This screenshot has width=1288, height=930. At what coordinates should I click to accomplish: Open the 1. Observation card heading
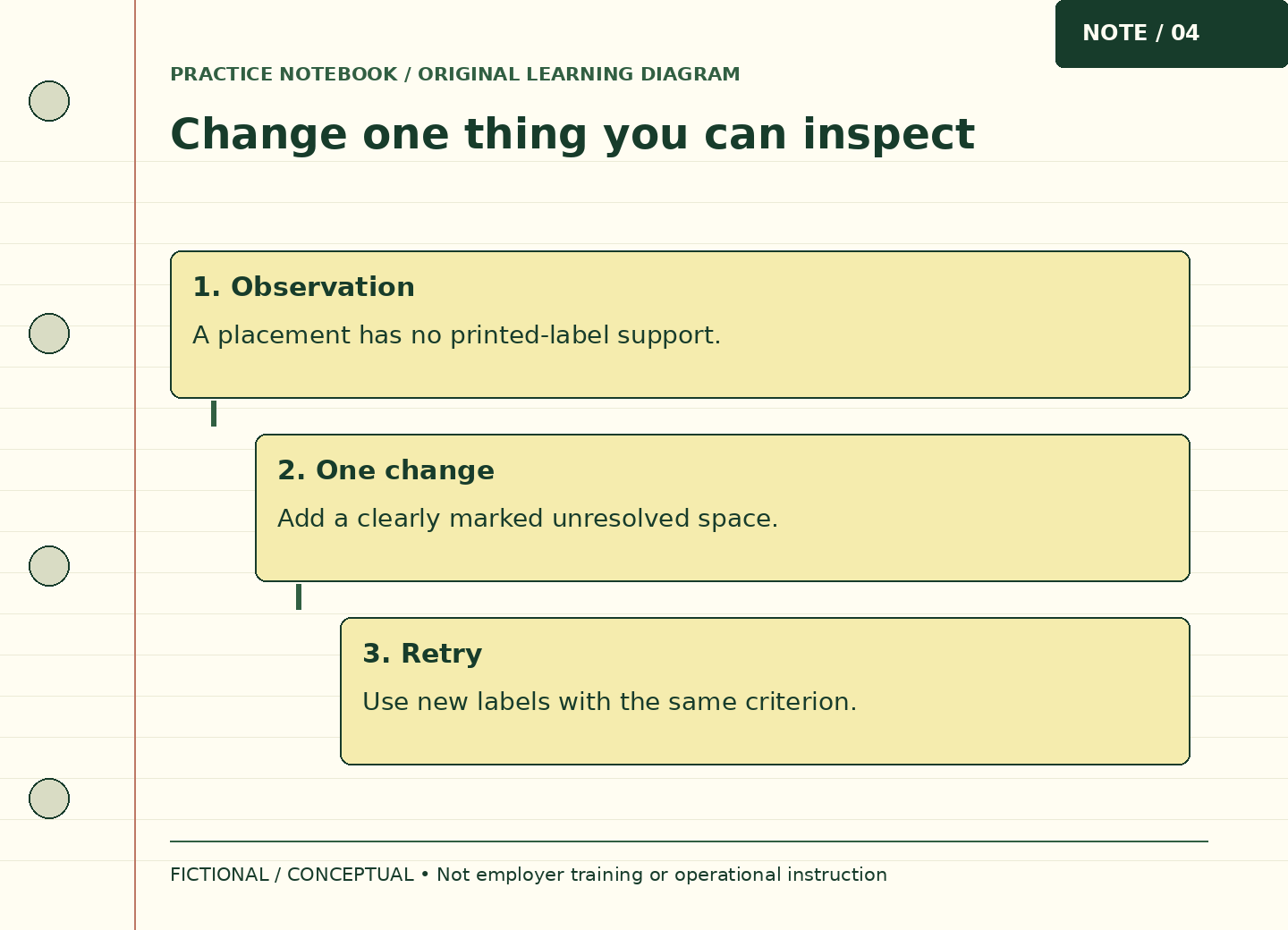coord(303,287)
